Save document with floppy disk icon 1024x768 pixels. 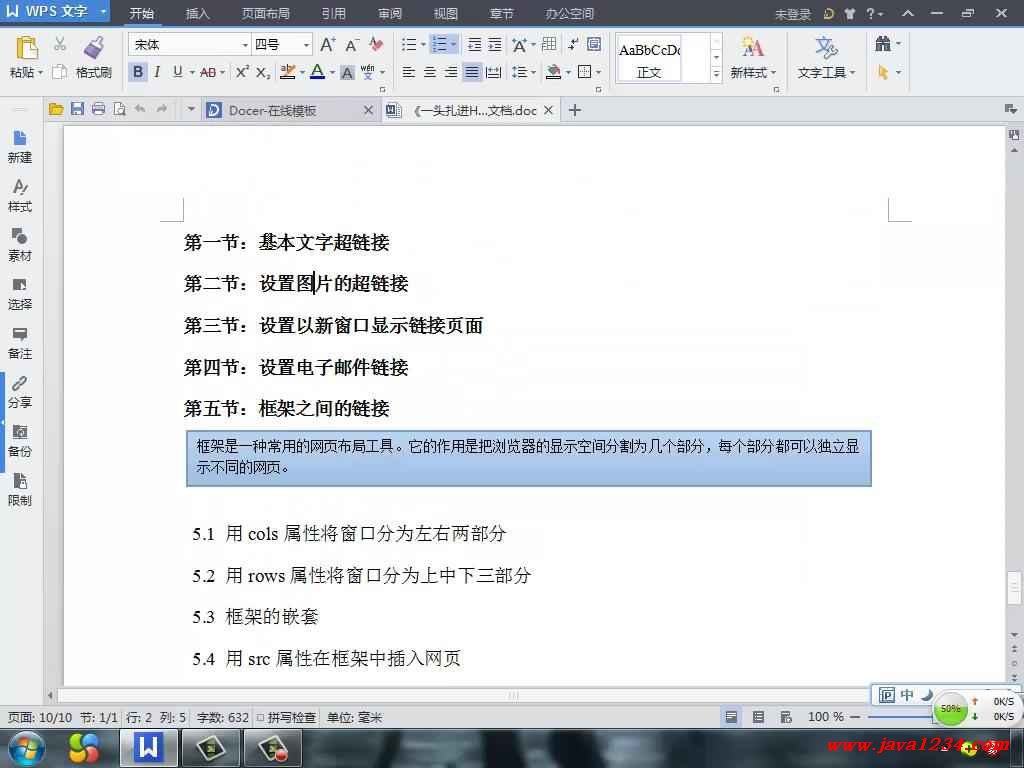(x=77, y=110)
